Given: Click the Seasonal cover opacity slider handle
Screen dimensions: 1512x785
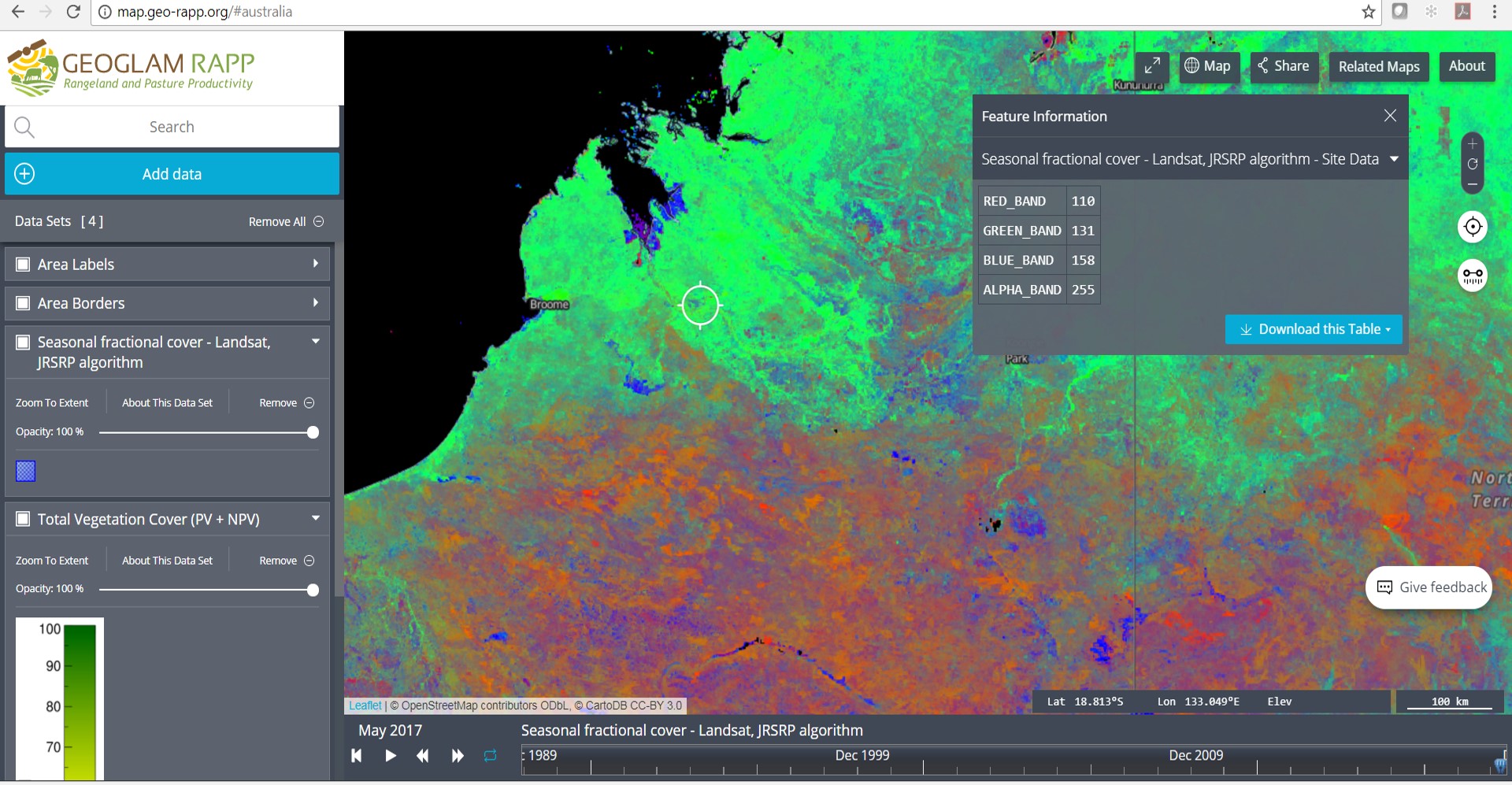Looking at the screenshot, I should pos(313,432).
